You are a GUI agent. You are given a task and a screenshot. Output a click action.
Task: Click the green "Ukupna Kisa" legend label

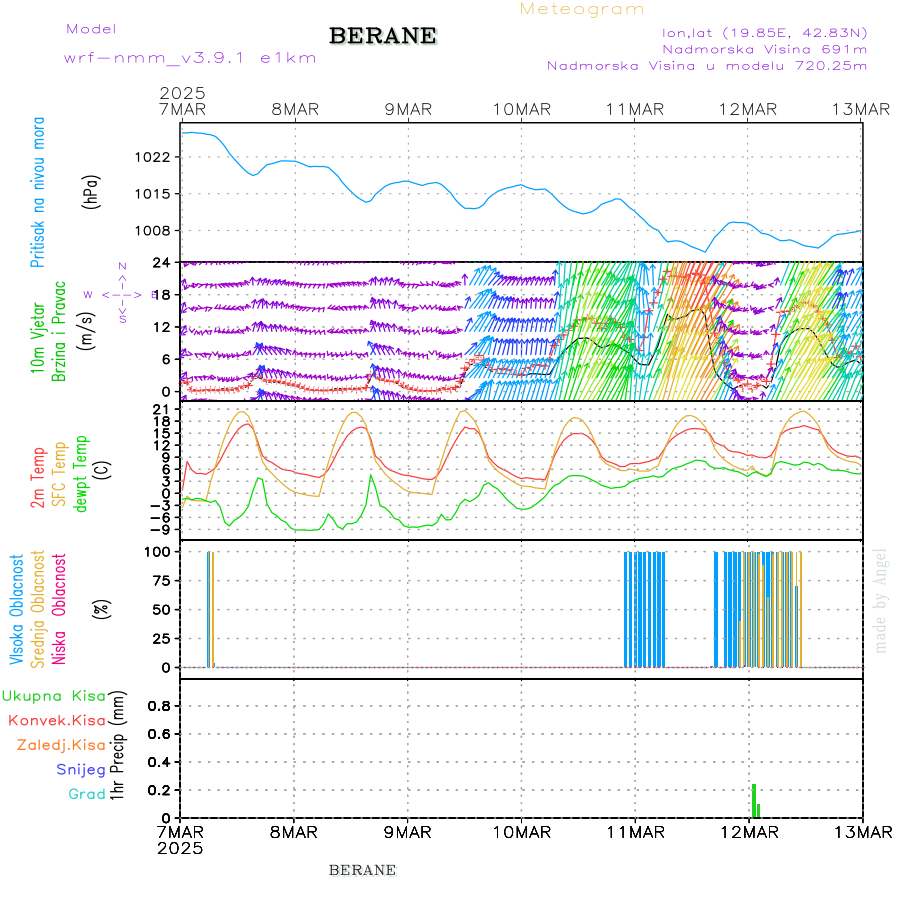click(x=54, y=696)
